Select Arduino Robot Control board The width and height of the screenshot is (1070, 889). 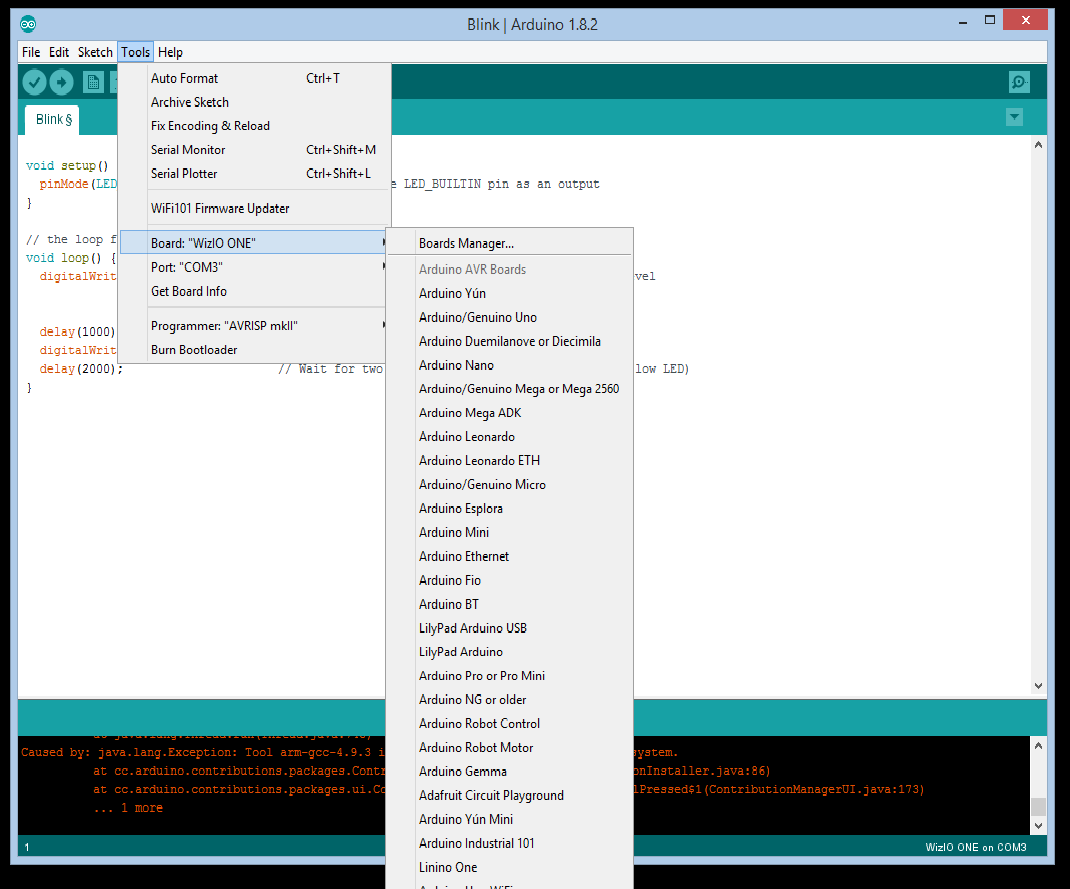[509, 724]
